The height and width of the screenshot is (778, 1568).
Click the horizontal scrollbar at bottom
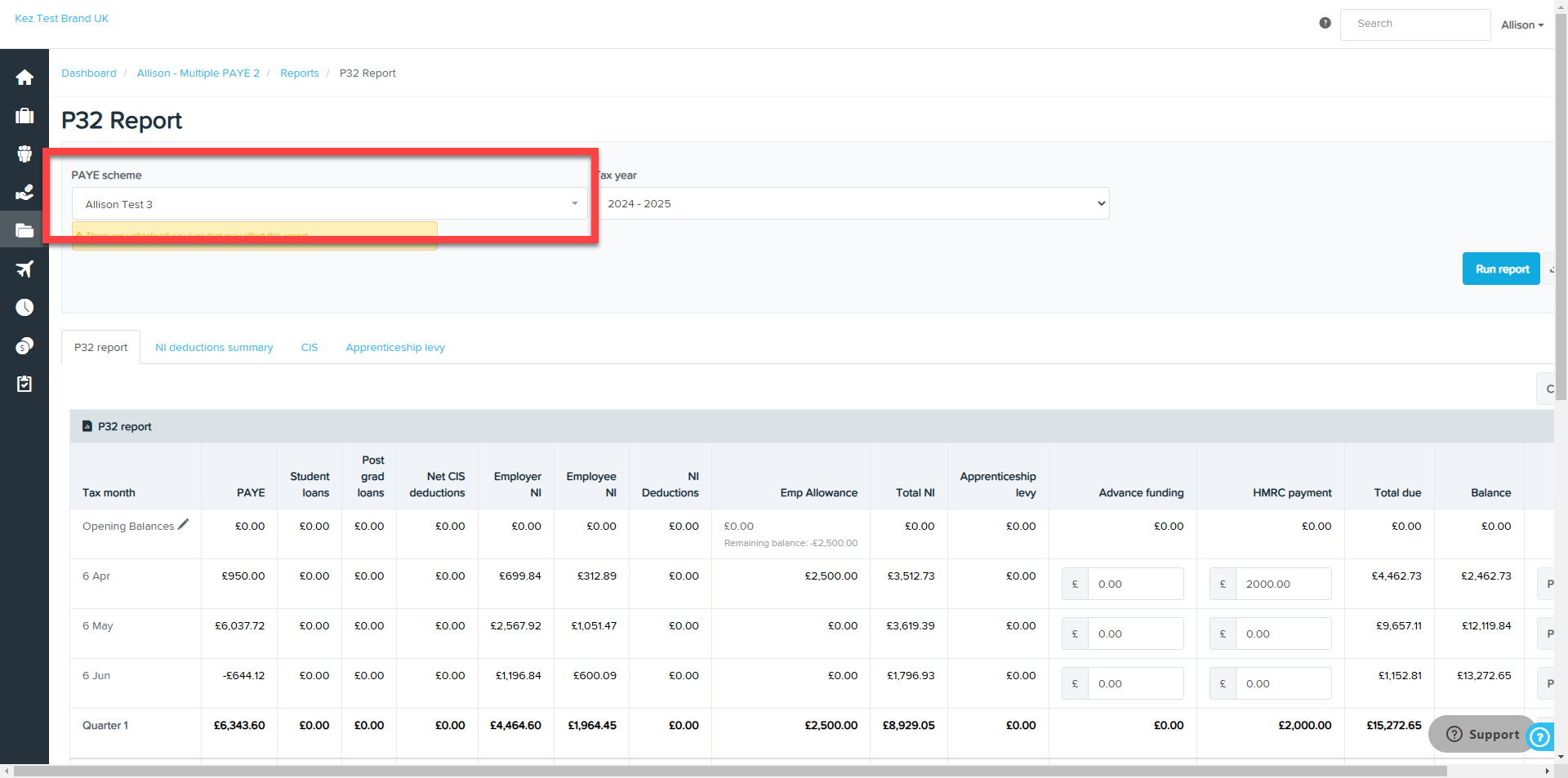coord(730,771)
